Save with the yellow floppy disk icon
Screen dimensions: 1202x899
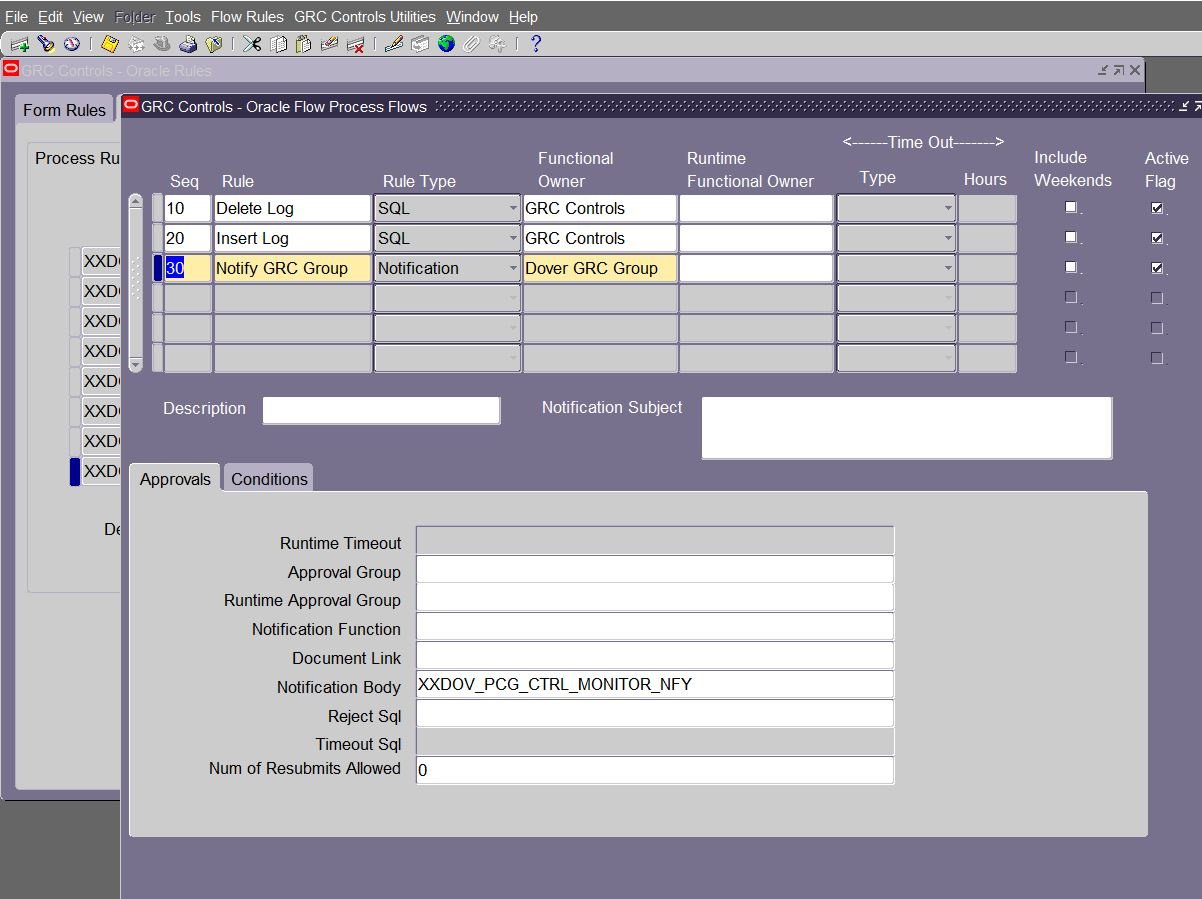click(x=110, y=44)
